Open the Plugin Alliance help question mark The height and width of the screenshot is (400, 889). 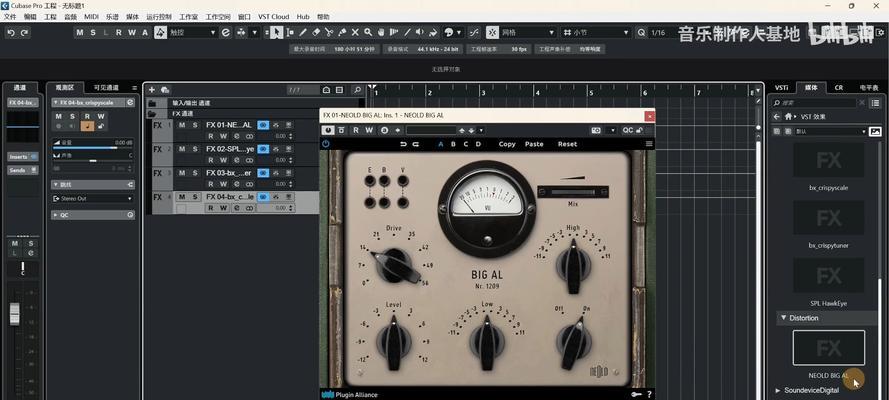pyautogui.click(x=649, y=394)
